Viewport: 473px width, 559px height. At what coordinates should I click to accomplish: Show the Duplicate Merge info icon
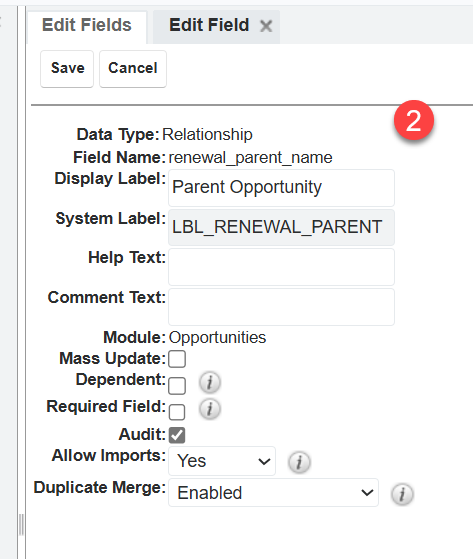pos(402,494)
